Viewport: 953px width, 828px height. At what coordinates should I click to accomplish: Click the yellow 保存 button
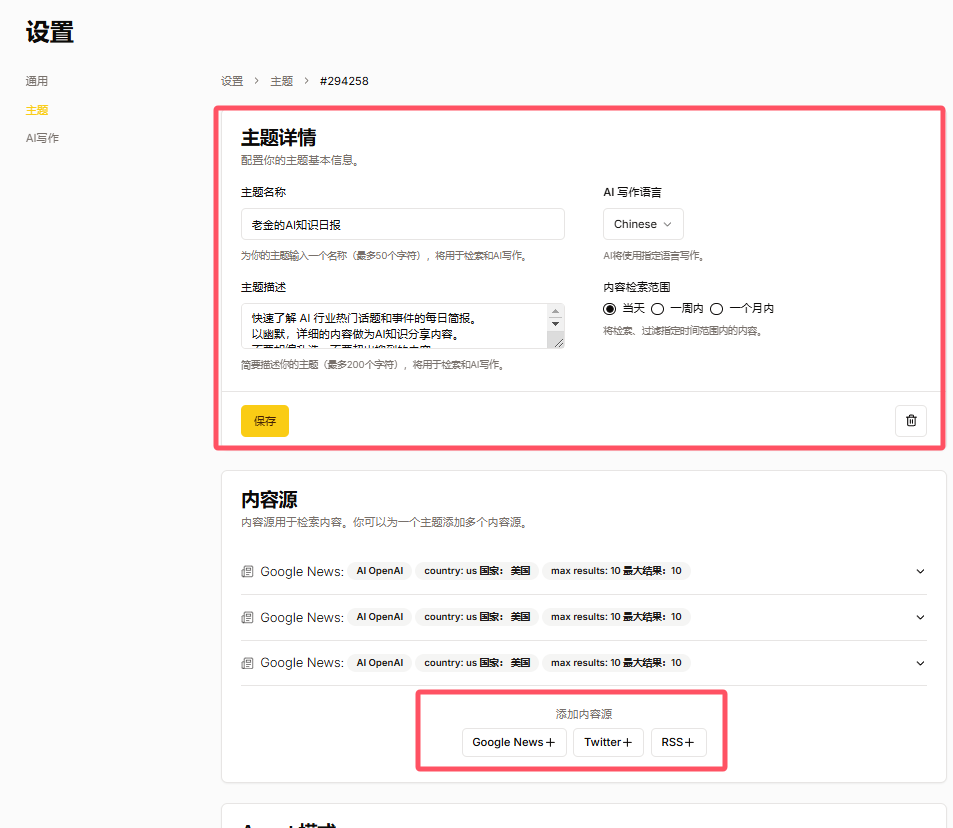(x=264, y=421)
